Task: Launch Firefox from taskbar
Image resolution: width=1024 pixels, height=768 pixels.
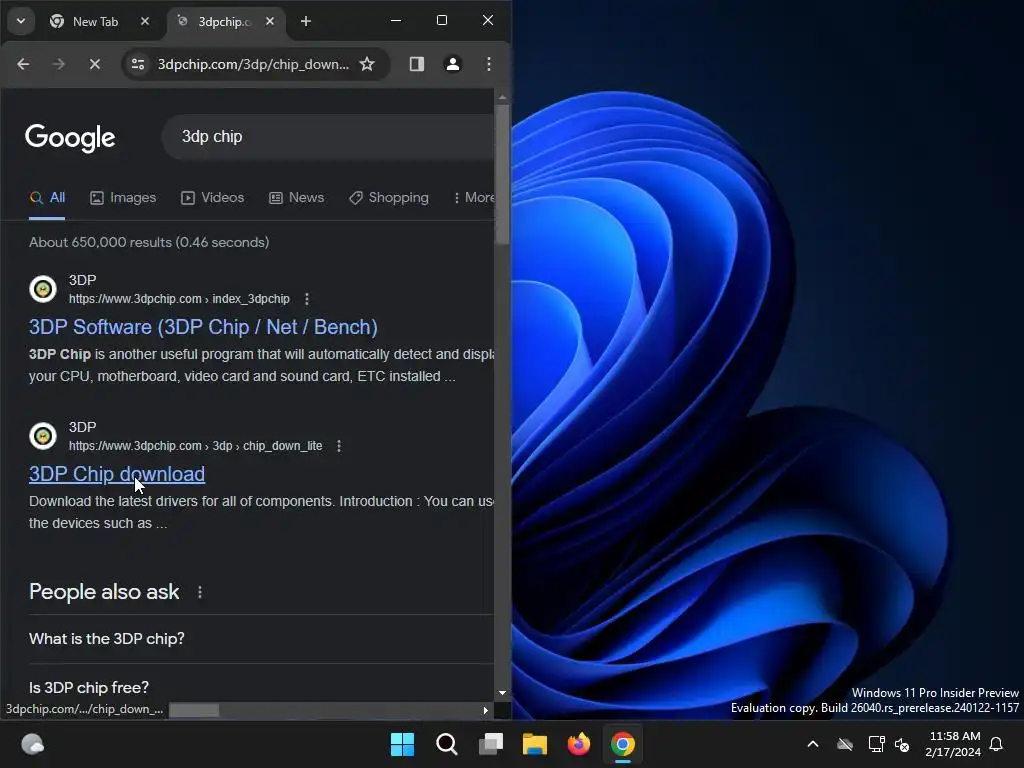Action: click(x=579, y=744)
